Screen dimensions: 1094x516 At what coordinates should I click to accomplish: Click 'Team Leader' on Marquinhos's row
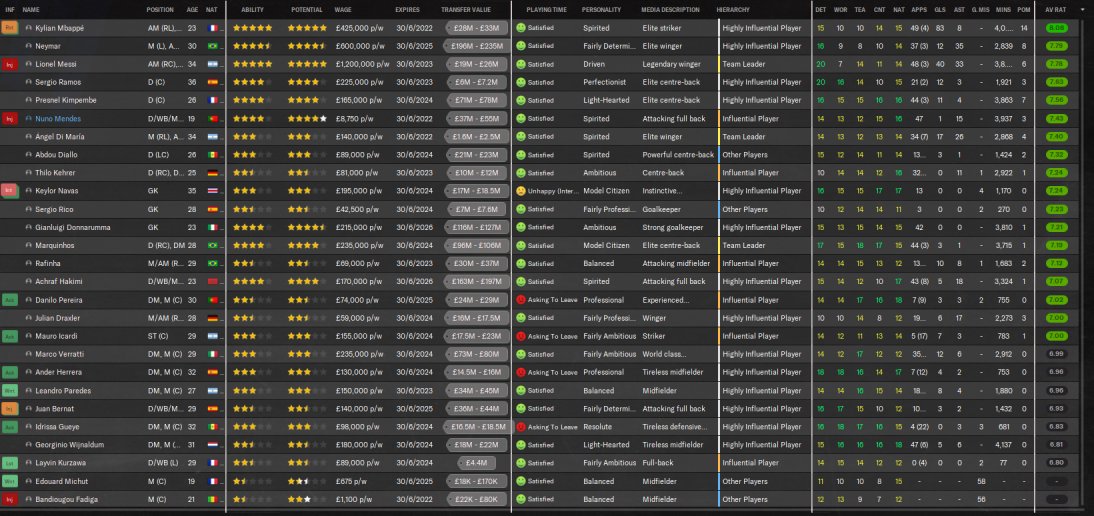click(x=744, y=245)
